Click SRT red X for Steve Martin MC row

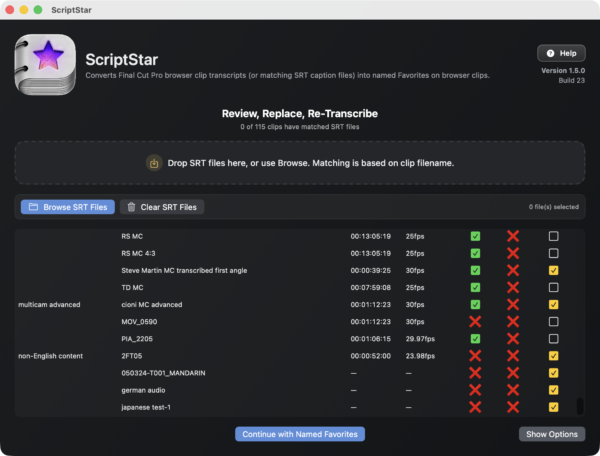point(513,270)
